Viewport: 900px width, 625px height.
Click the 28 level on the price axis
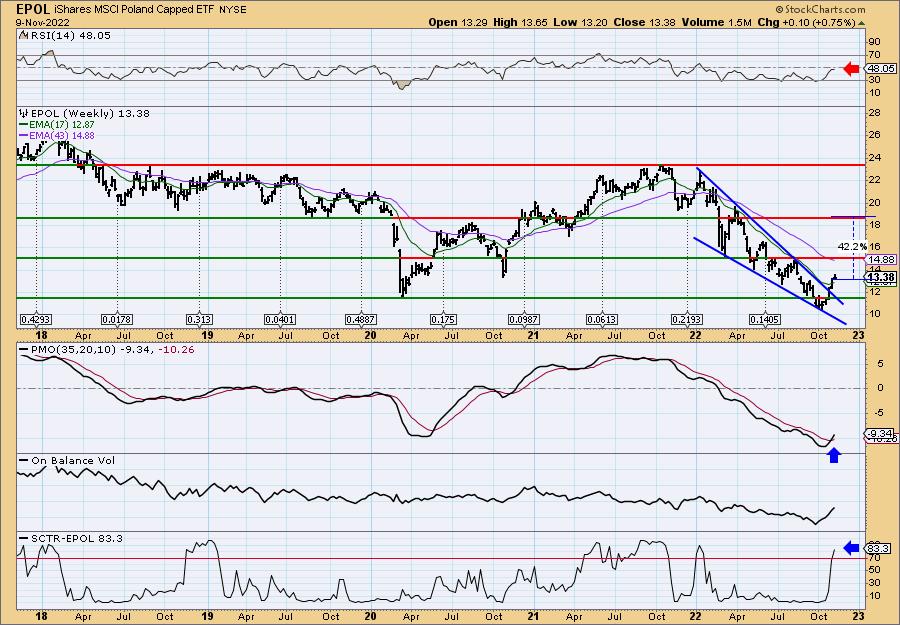(x=875, y=113)
